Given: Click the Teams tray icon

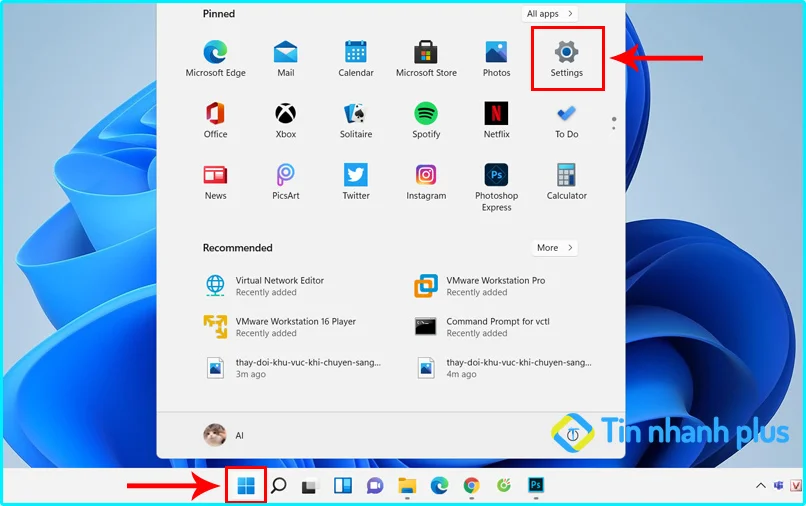Looking at the screenshot, I should pyautogui.click(x=779, y=485).
